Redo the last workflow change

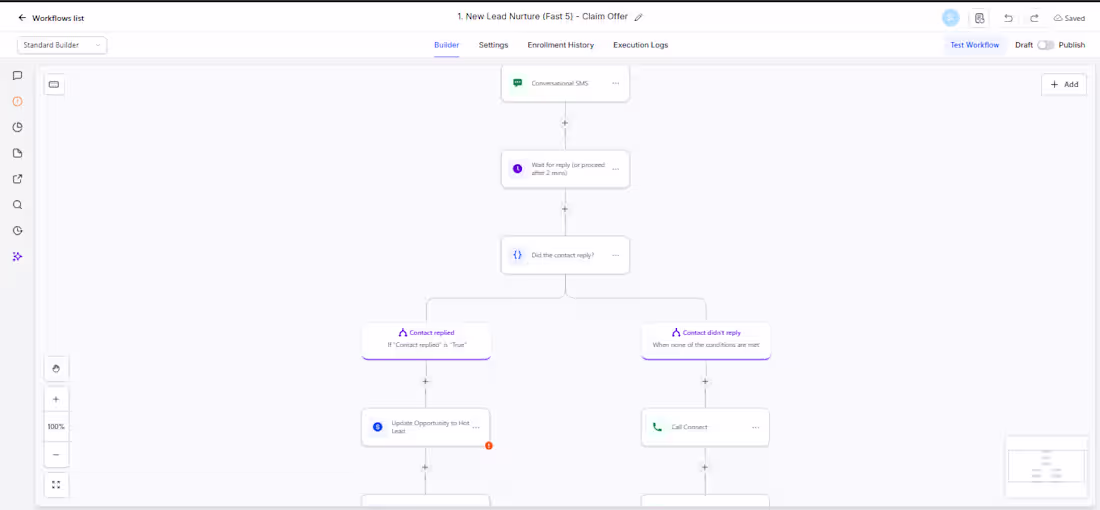1034,18
